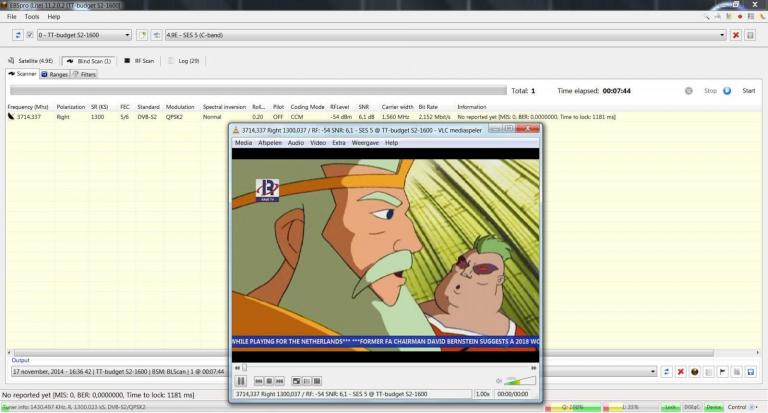Pause playback in the VLC player
This screenshot has width=768, height=413.
[x=241, y=381]
